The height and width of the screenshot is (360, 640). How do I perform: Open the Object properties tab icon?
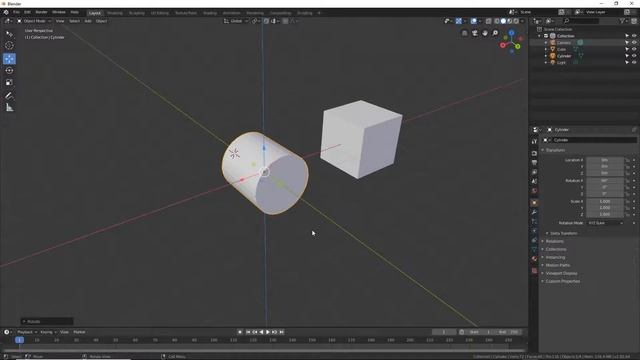[x=534, y=202]
